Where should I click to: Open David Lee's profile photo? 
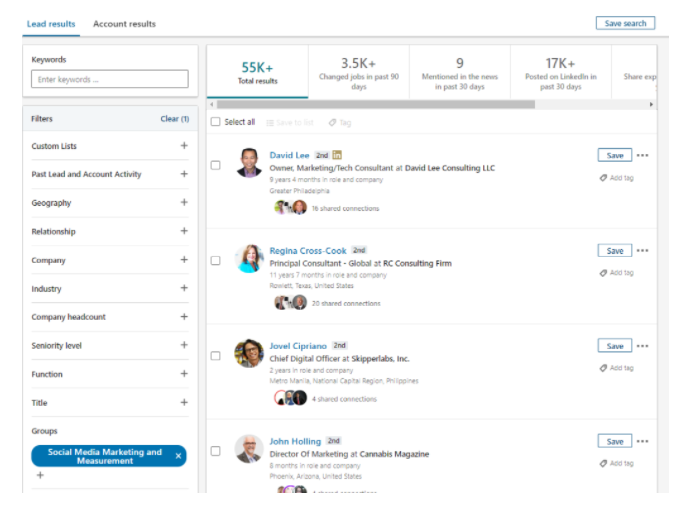(249, 163)
